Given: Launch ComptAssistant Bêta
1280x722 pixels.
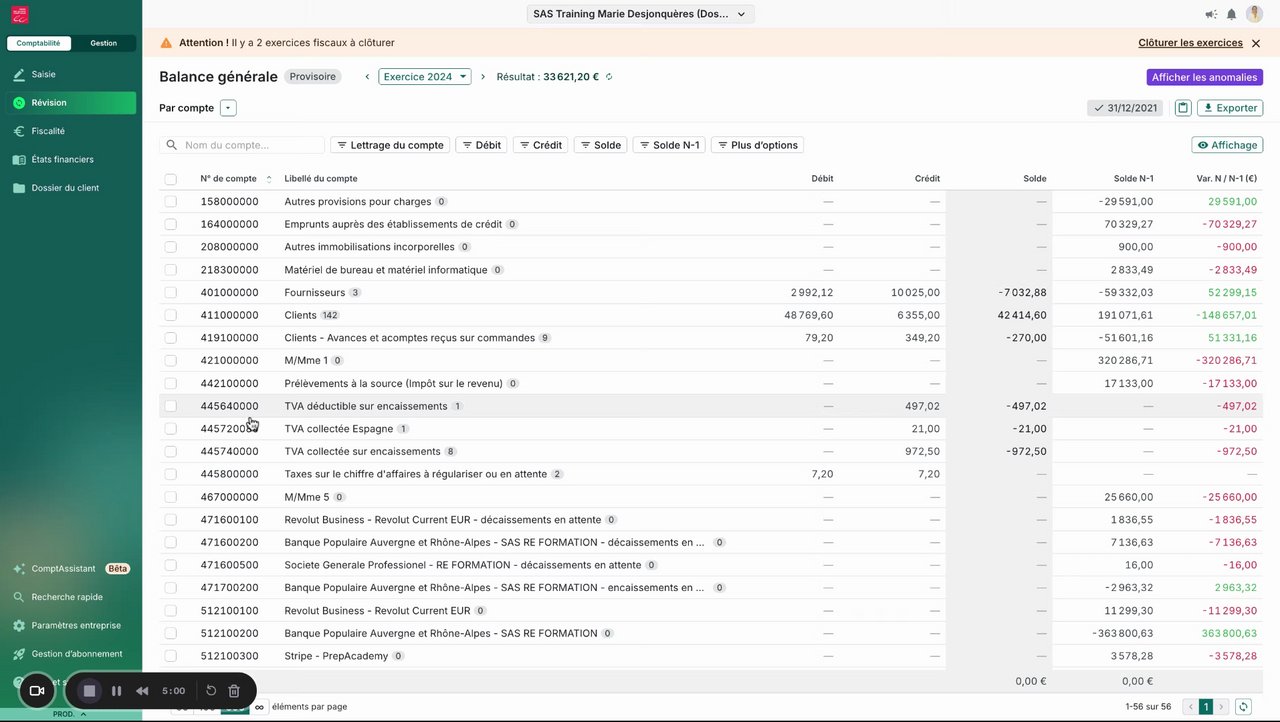Looking at the screenshot, I should pyautogui.click(x=71, y=569).
